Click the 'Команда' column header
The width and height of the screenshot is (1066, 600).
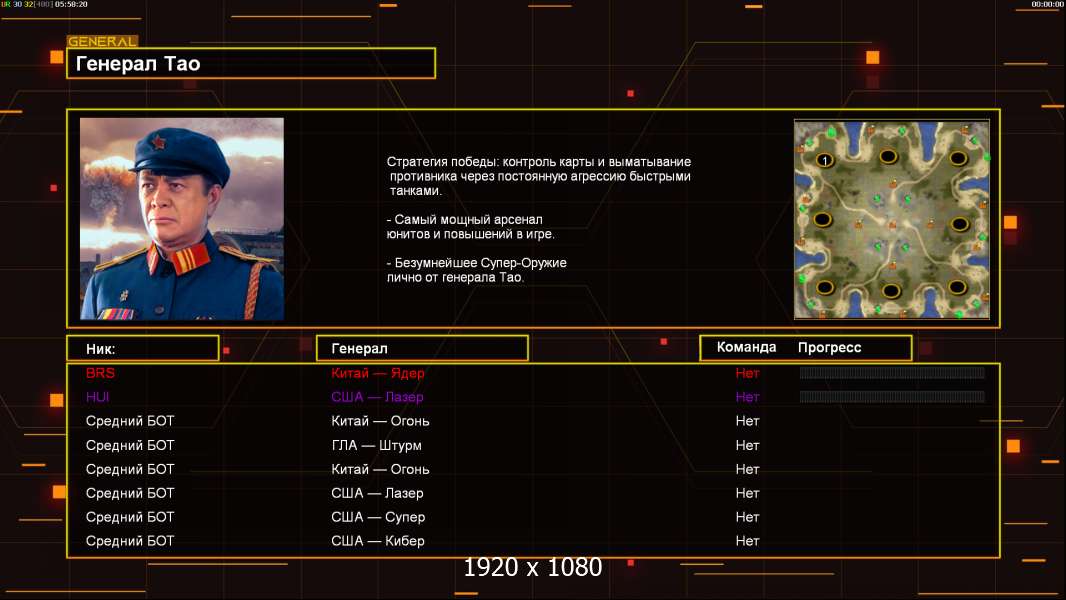(x=746, y=347)
